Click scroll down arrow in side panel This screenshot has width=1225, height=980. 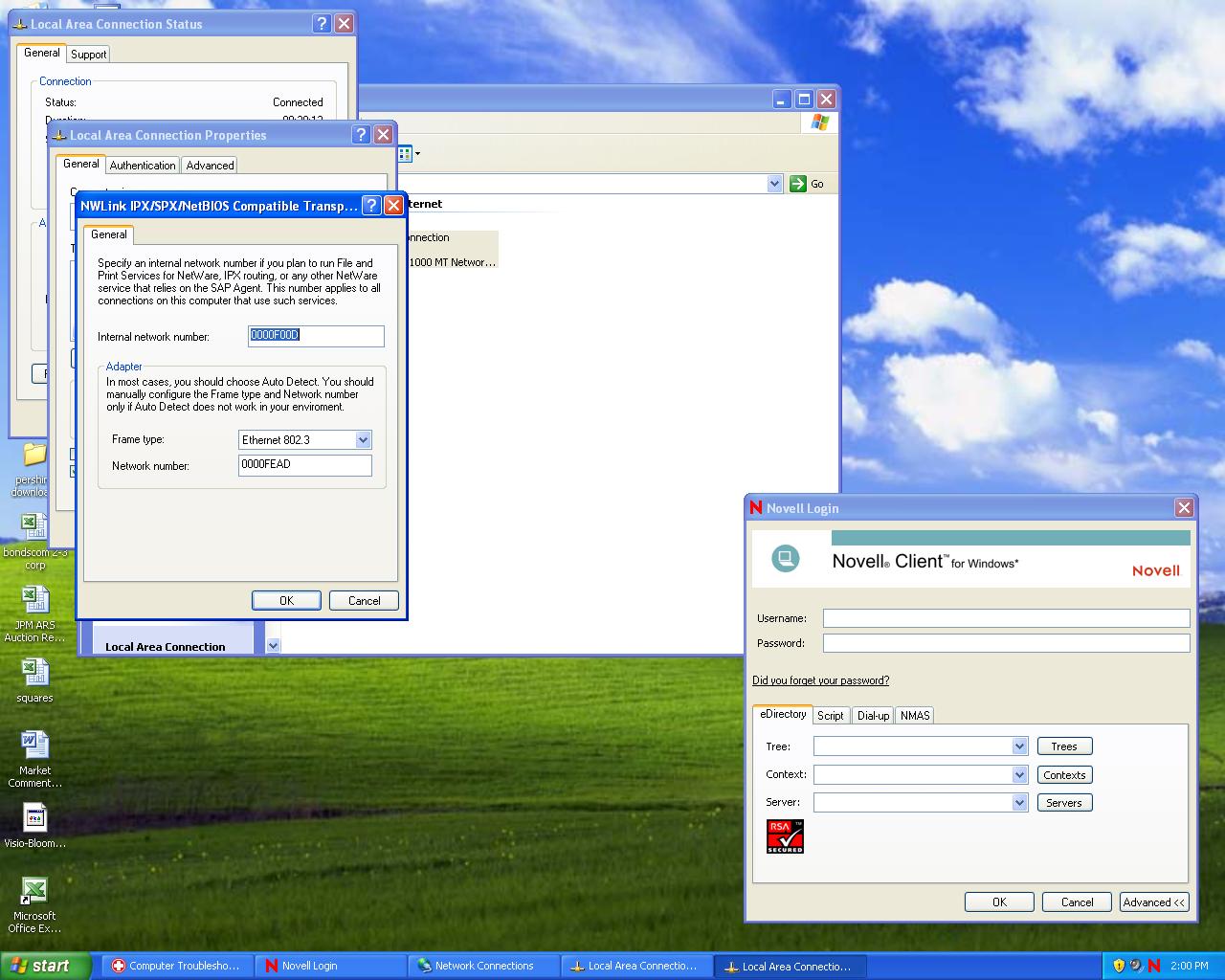[273, 646]
